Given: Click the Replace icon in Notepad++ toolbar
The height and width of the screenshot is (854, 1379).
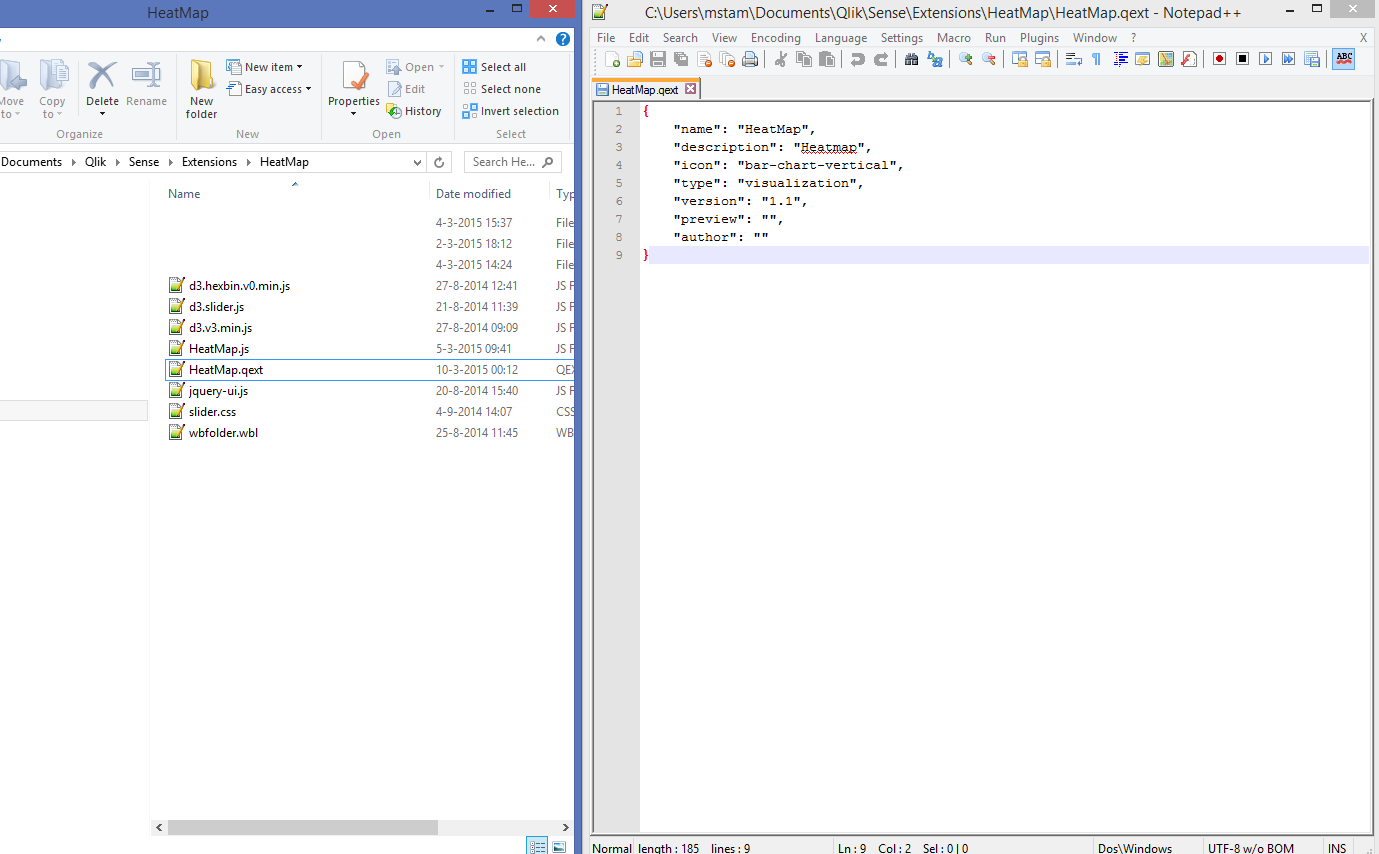Looking at the screenshot, I should [935, 59].
